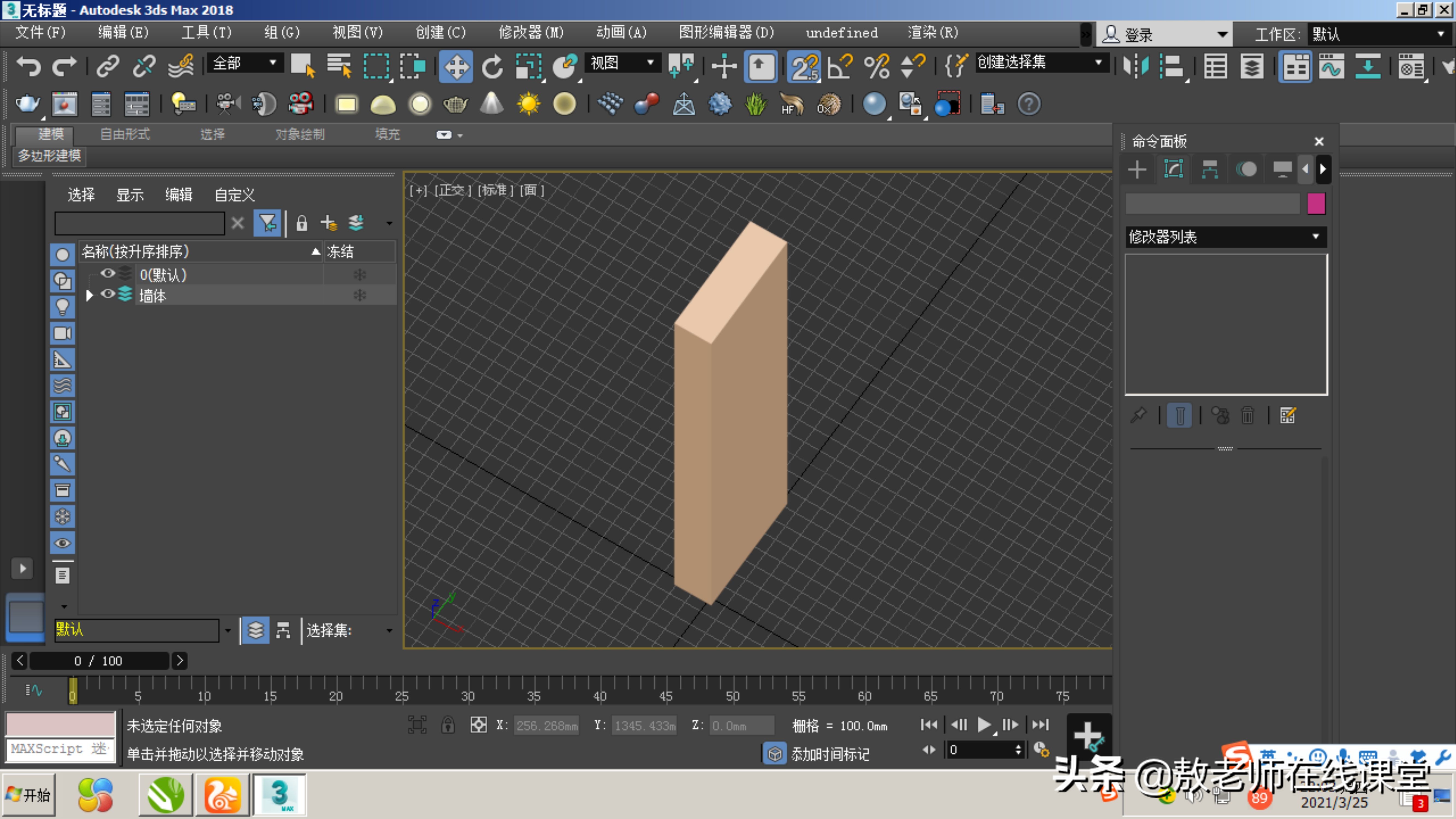Image resolution: width=1456 pixels, height=819 pixels.
Task: Play the animation
Action: tap(983, 725)
